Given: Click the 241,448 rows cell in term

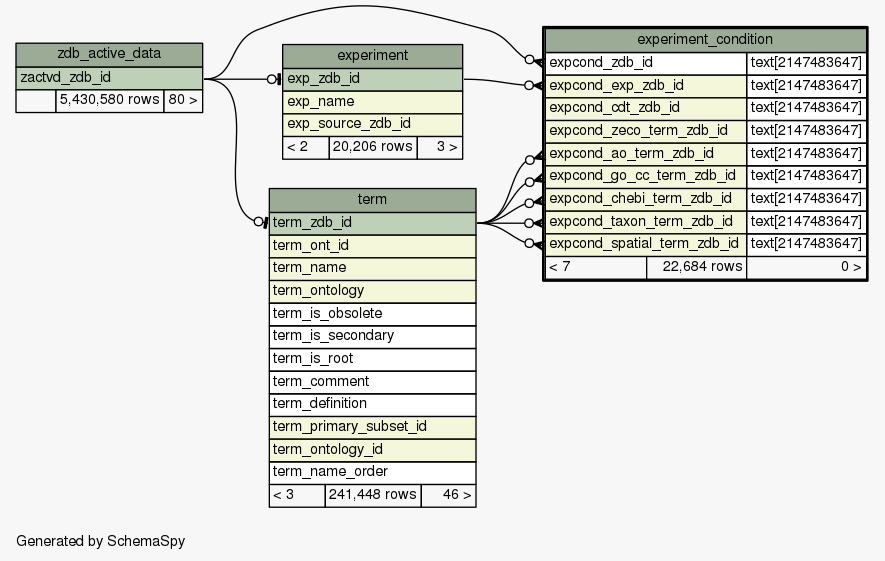Looking at the screenshot, I should [372, 494].
